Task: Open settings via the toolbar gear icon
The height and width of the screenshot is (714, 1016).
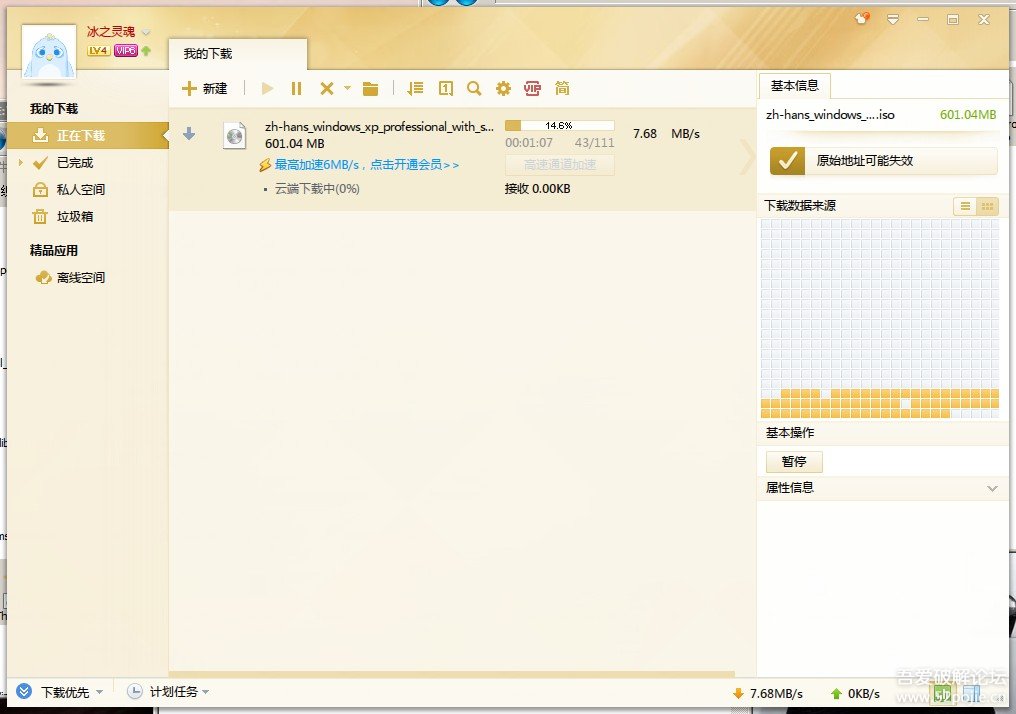Action: [x=503, y=89]
